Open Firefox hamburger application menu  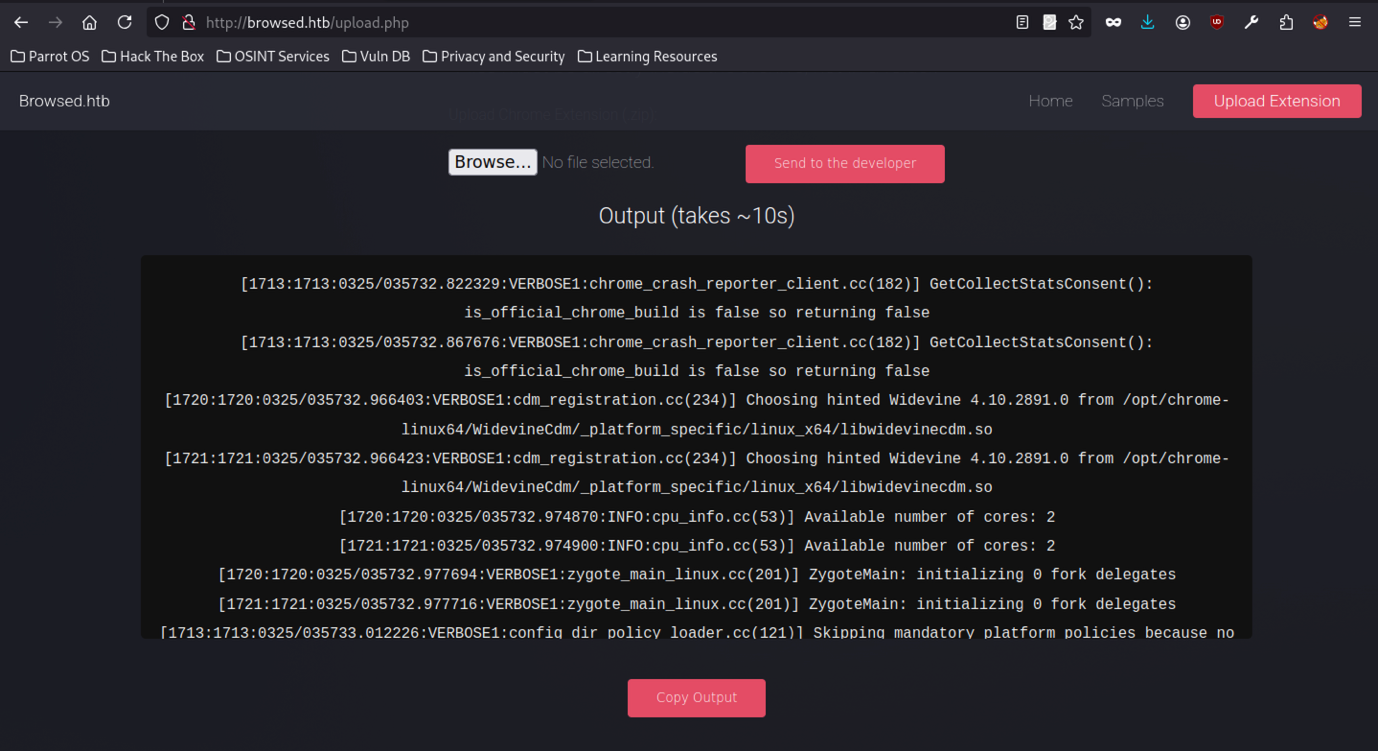(x=1355, y=22)
